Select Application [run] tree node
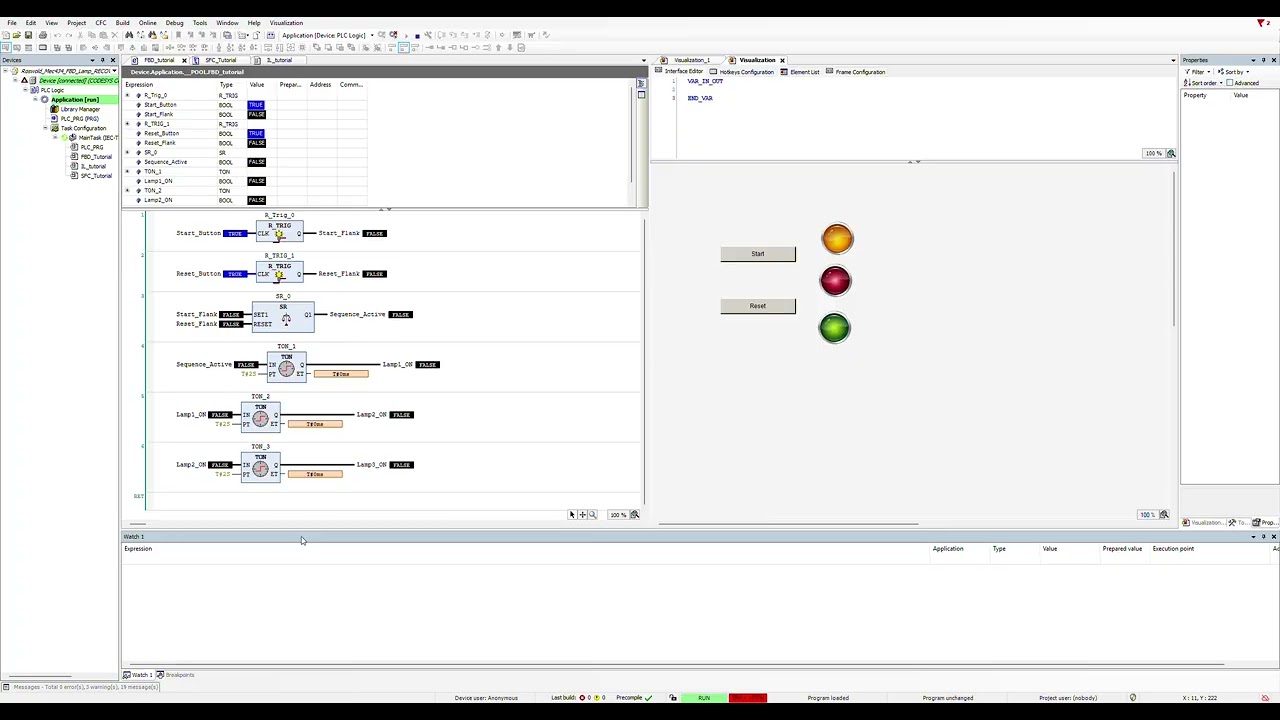 (x=74, y=100)
